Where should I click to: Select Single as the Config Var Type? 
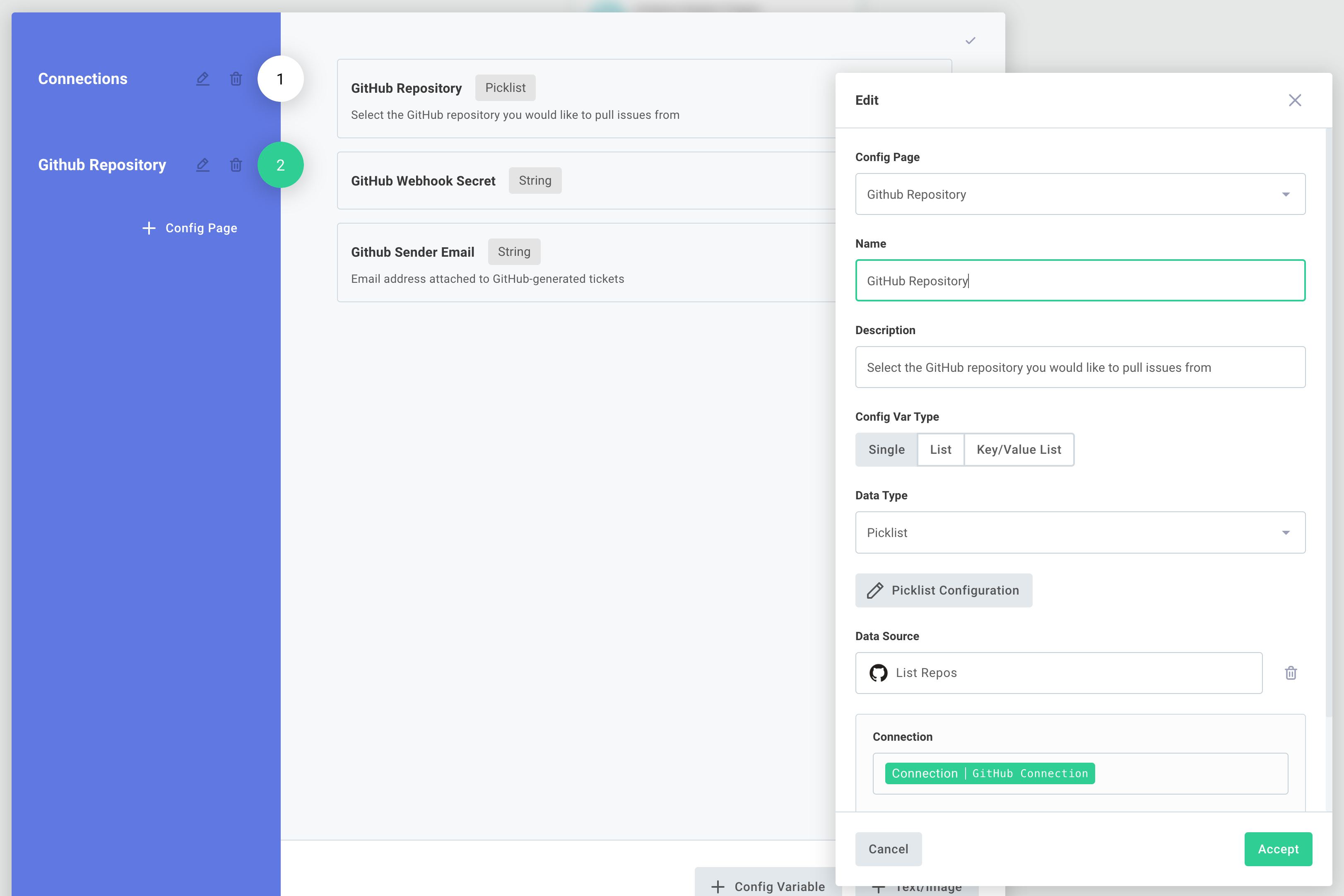[886, 449]
